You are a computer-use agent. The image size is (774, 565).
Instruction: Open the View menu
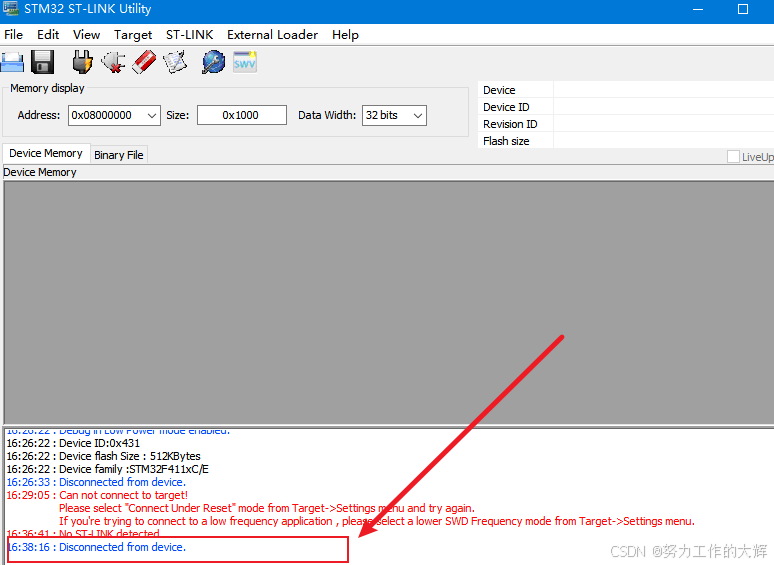86,35
